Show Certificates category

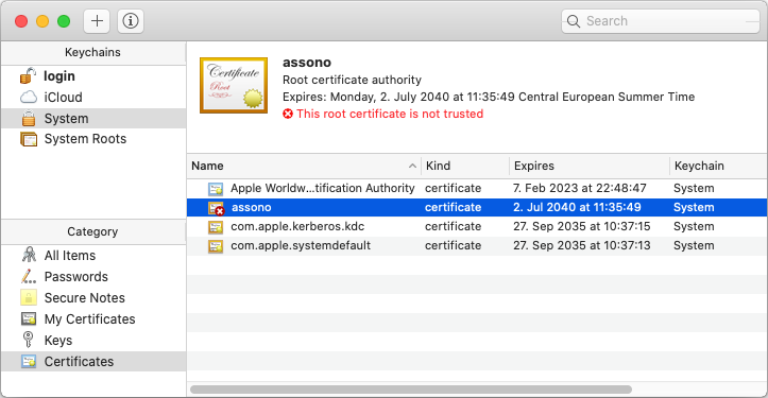coord(94,361)
